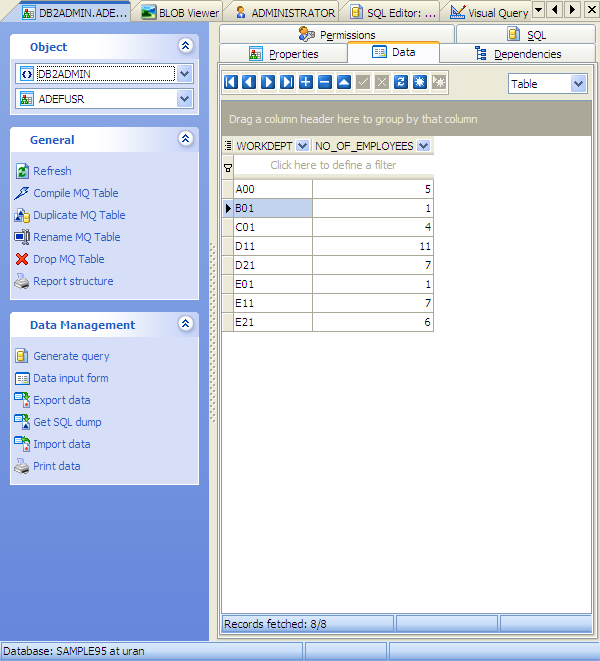The width and height of the screenshot is (600, 661).
Task: Click Data input form icon
Action: pos(22,378)
